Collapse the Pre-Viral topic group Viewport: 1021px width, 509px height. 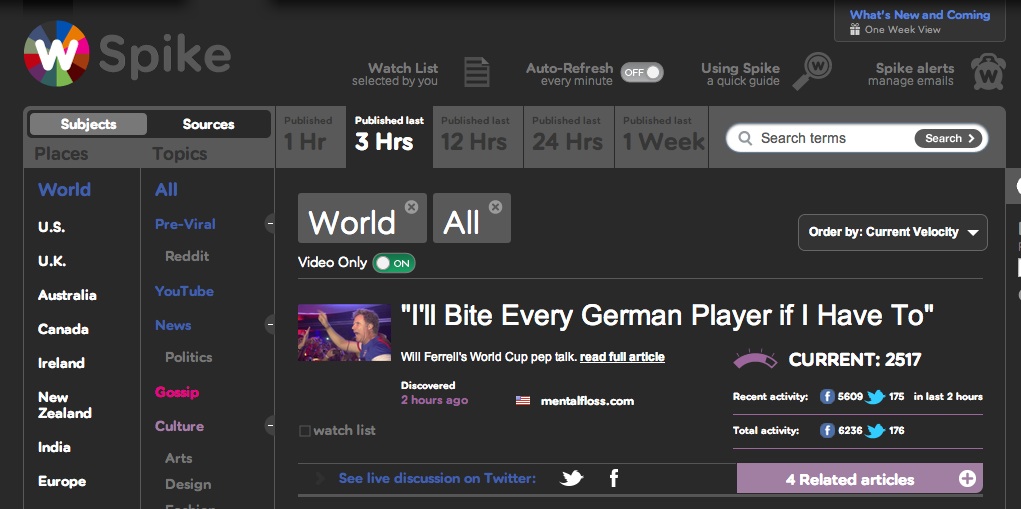pyautogui.click(x=270, y=224)
